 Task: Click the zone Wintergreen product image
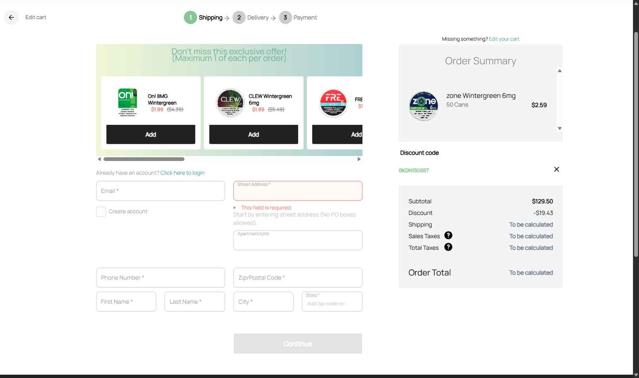pyautogui.click(x=423, y=105)
